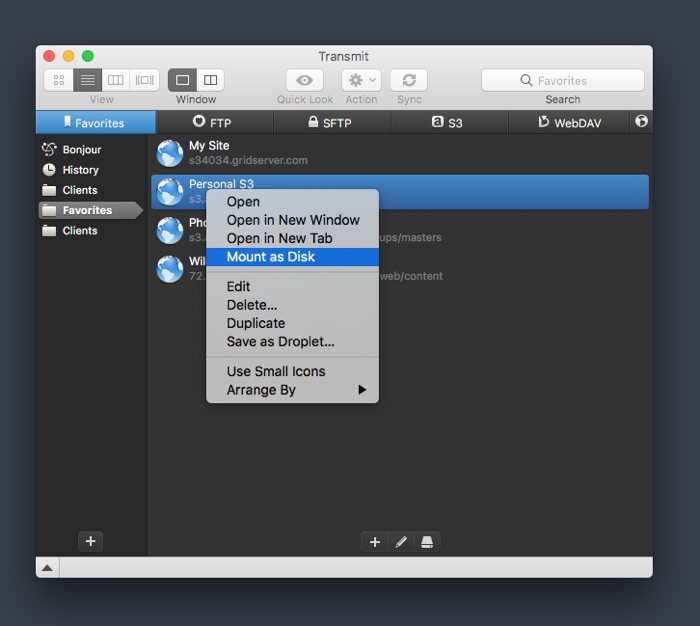This screenshot has width=700, height=626.
Task: Click the Personal S3 globe icon
Action: [x=170, y=192]
